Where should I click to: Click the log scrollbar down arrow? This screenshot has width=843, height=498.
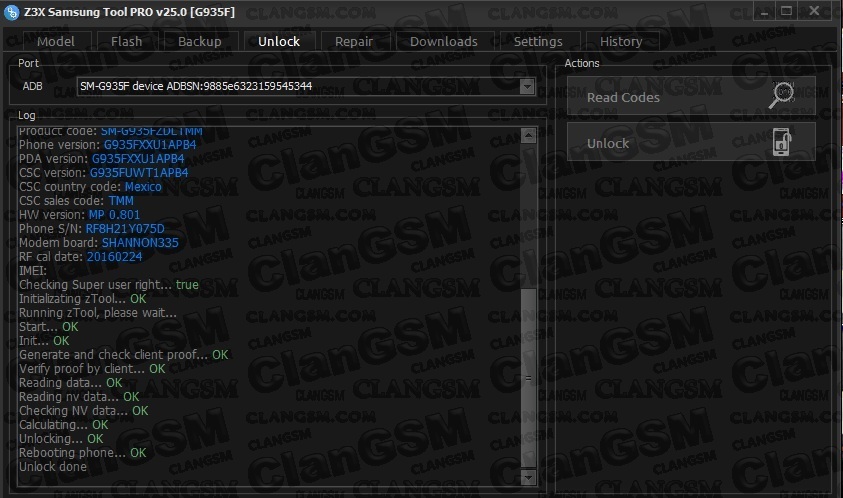[x=528, y=477]
